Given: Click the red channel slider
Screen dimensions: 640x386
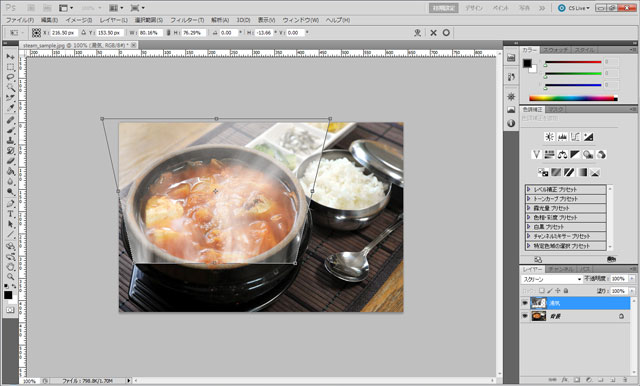Looking at the screenshot, I should (x=573, y=62).
